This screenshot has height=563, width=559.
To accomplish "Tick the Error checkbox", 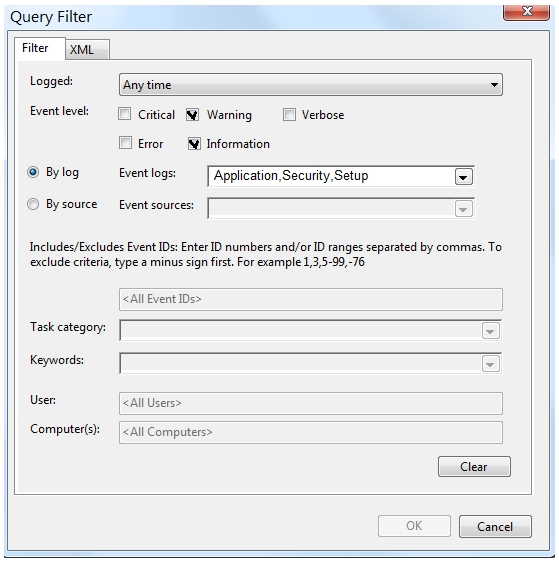I will [125, 143].
